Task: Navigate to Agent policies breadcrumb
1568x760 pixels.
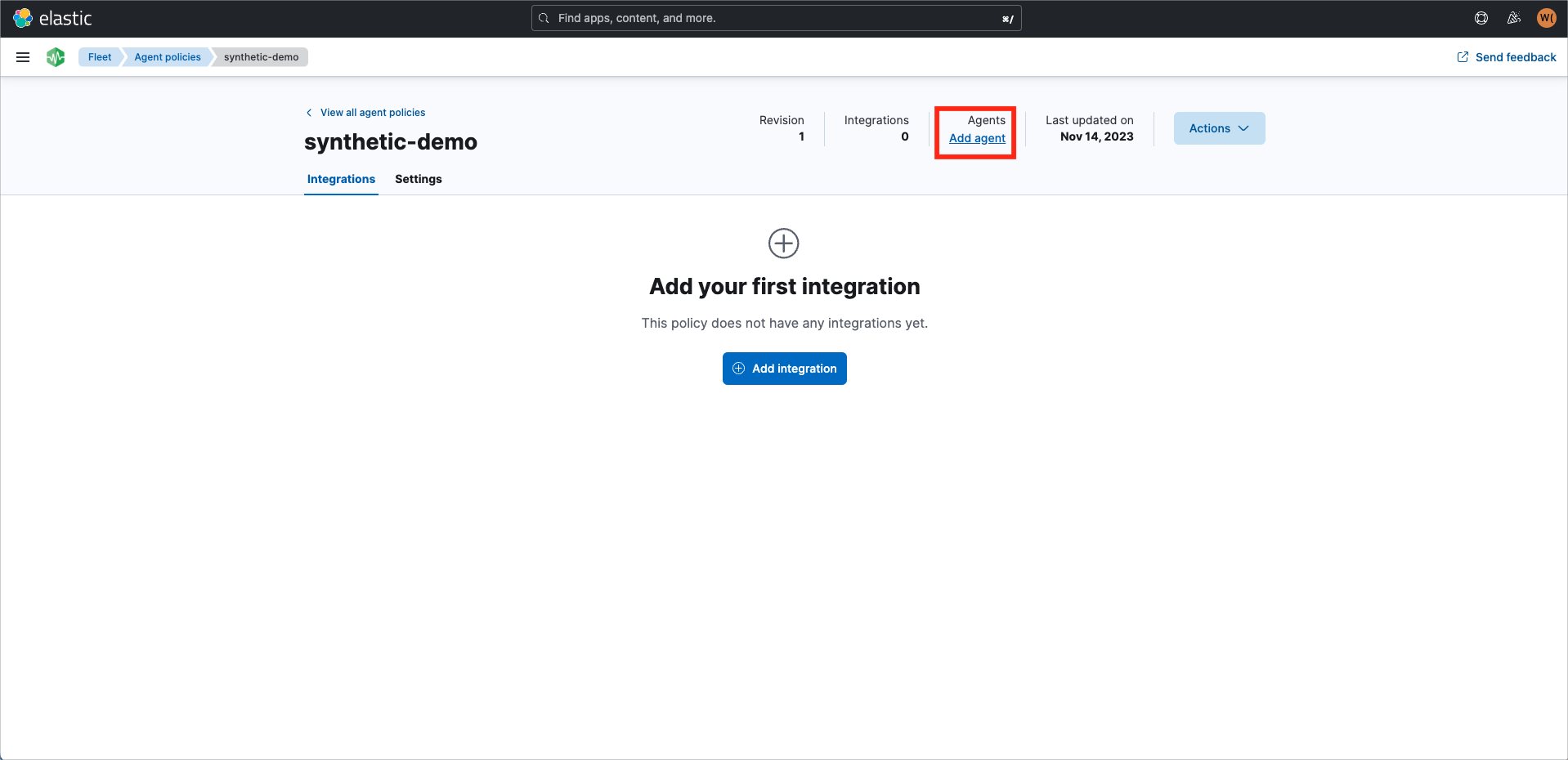Action: point(167,56)
